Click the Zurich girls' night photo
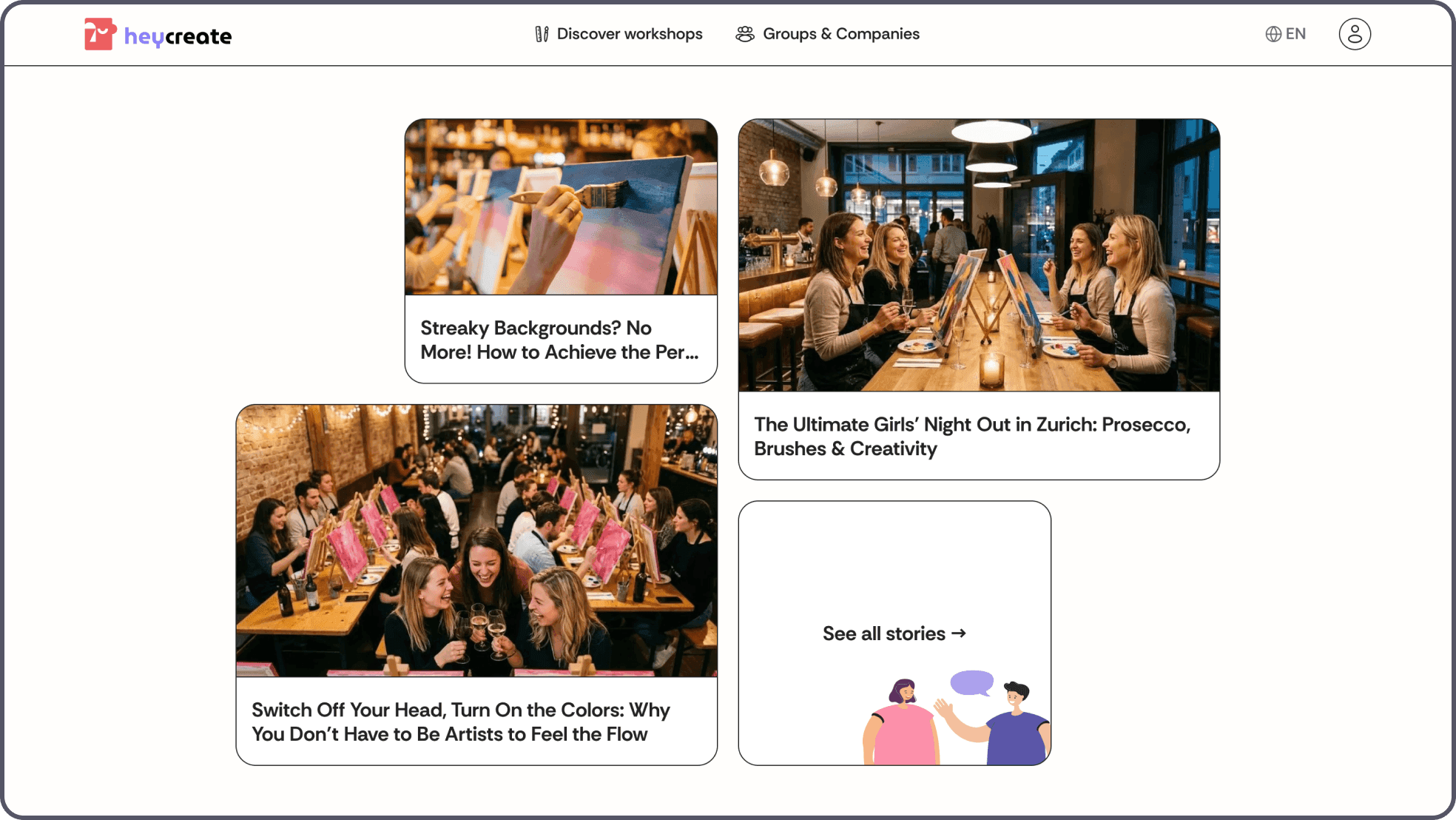The image size is (1456, 820). click(x=978, y=255)
